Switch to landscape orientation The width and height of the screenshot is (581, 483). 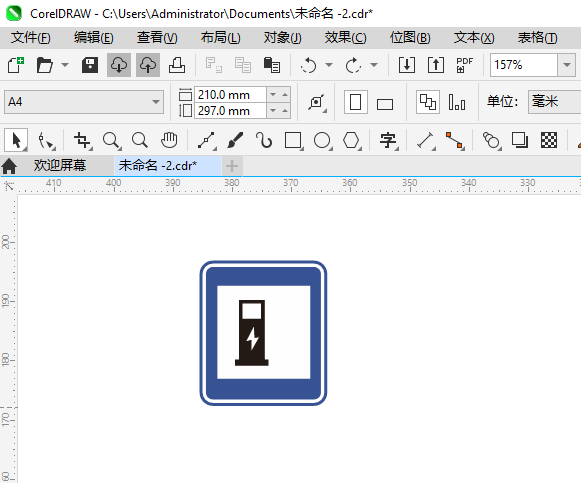385,104
